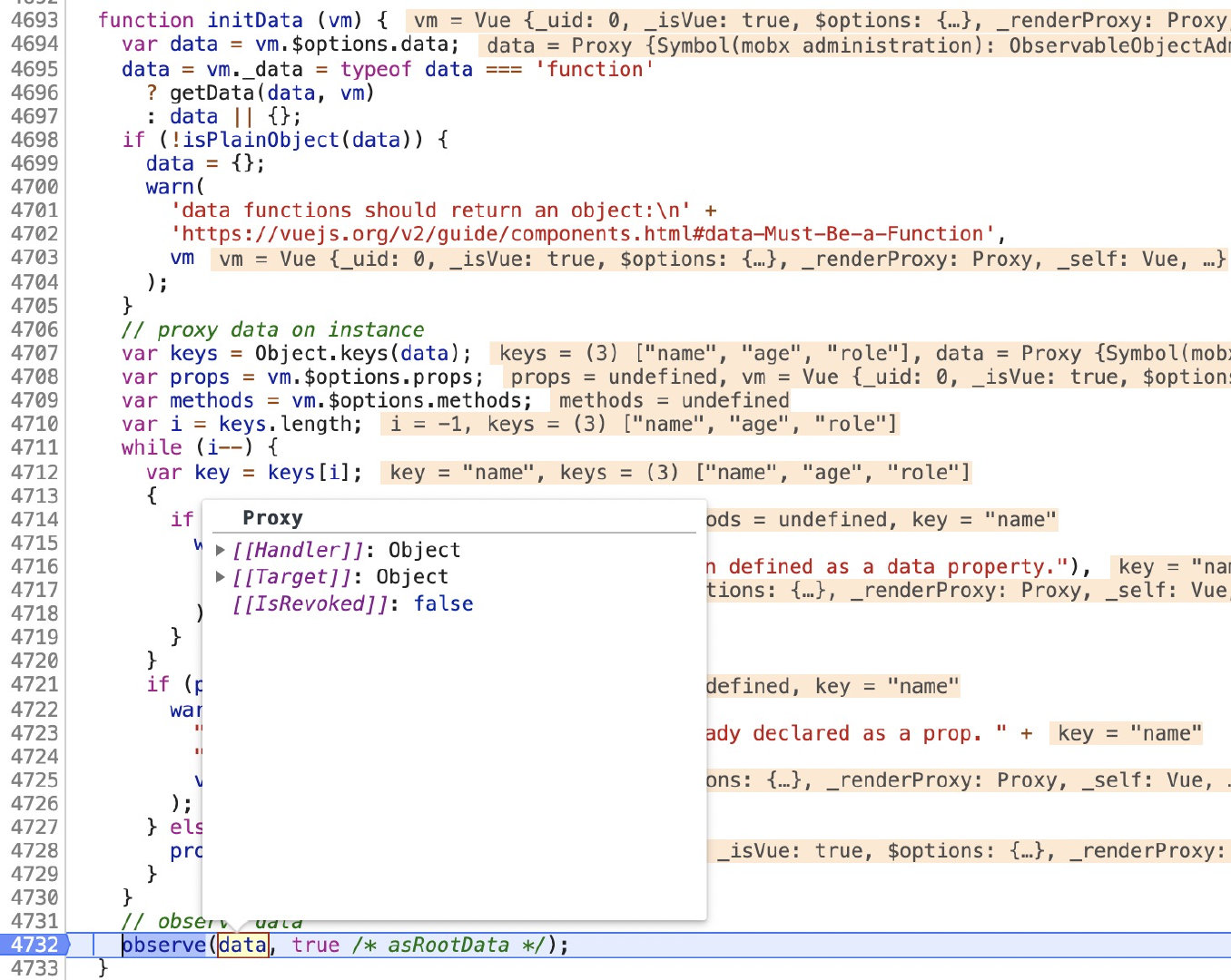
Task: Click the highlighted data argument in the observe call
Action: pos(242,945)
